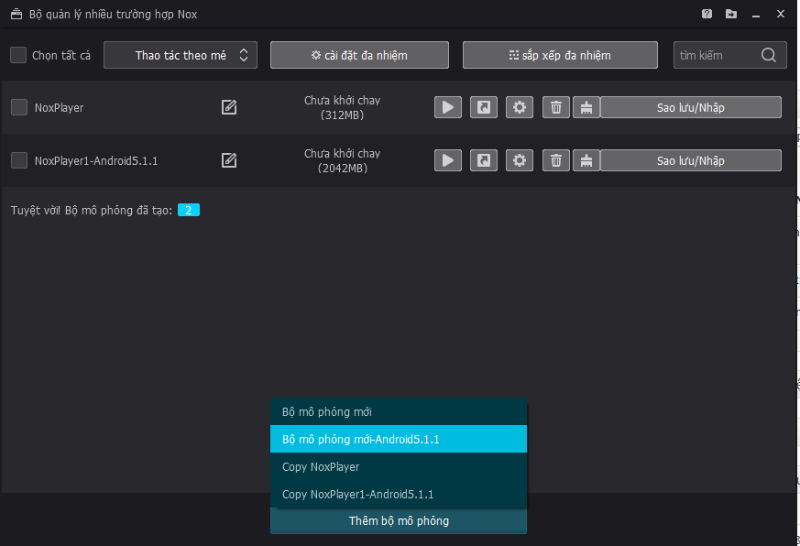Click 'Sao lưu/Nhập' for NoxPlayer
Image resolution: width=800 pixels, height=546 pixels.
coord(690,107)
